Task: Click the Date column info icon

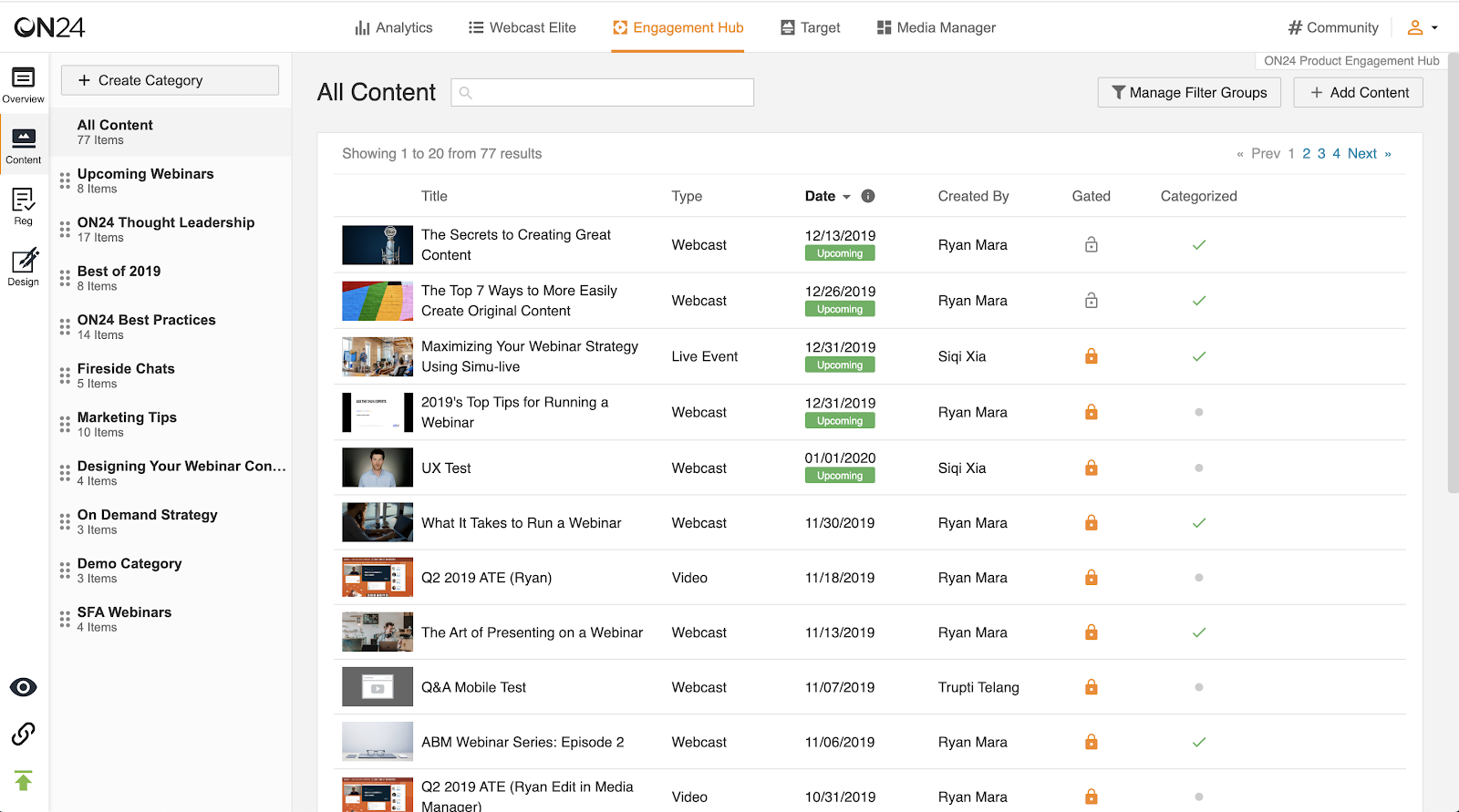Action: 868,196
